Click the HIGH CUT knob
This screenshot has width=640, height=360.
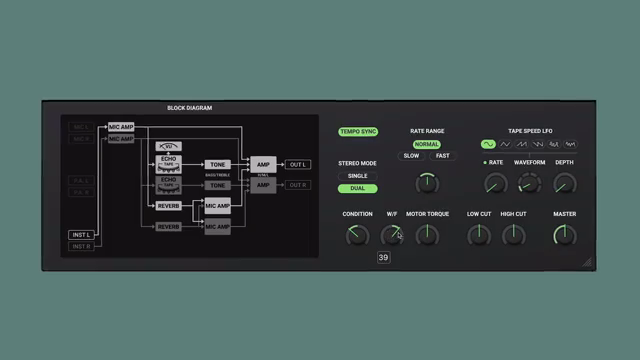513,235
